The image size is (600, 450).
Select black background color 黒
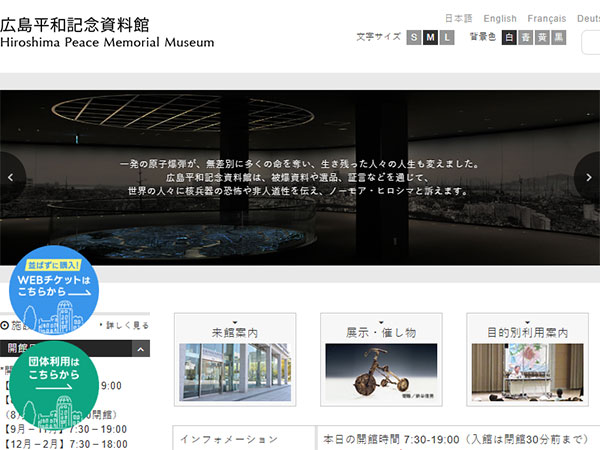559,38
